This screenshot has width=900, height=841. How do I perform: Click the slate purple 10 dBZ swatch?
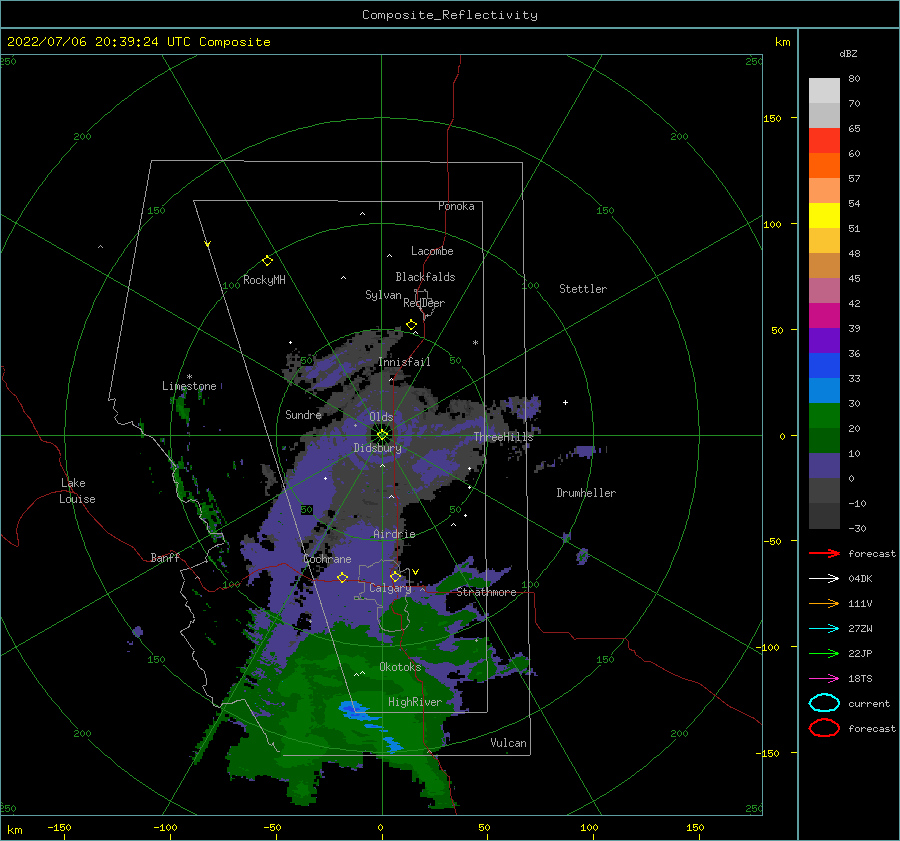point(824,466)
